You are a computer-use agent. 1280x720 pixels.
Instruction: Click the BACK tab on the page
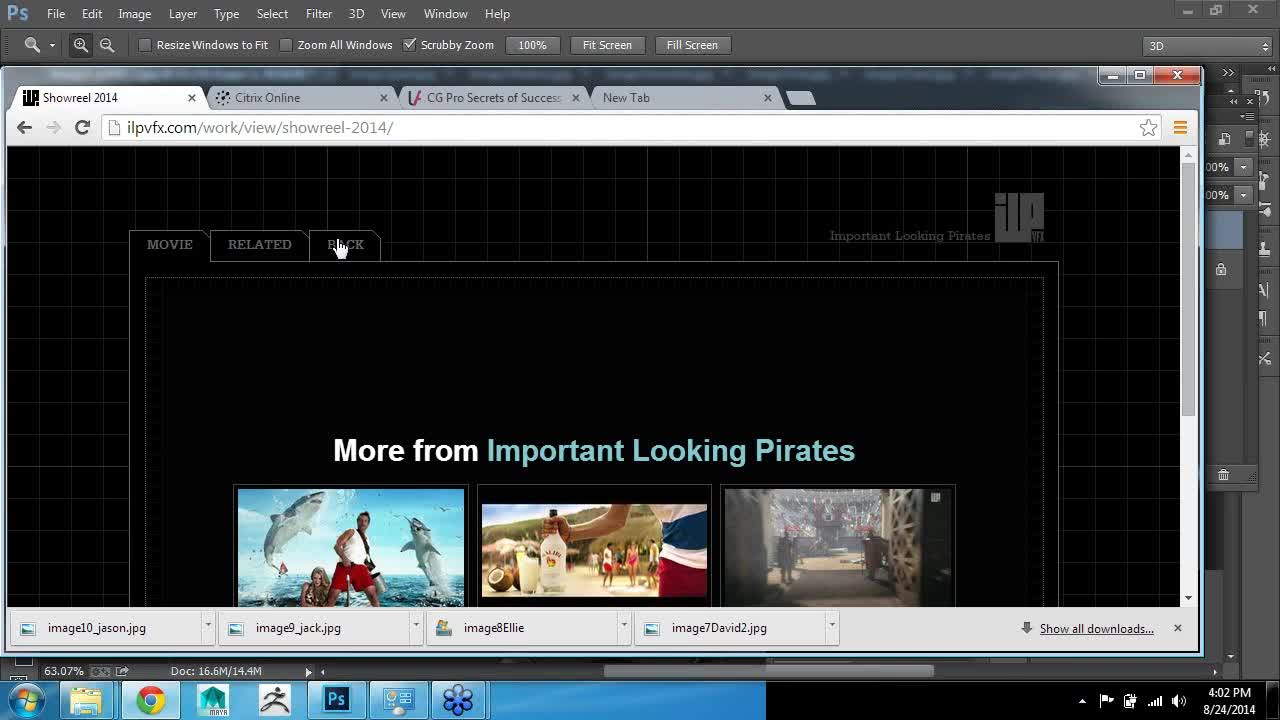345,245
